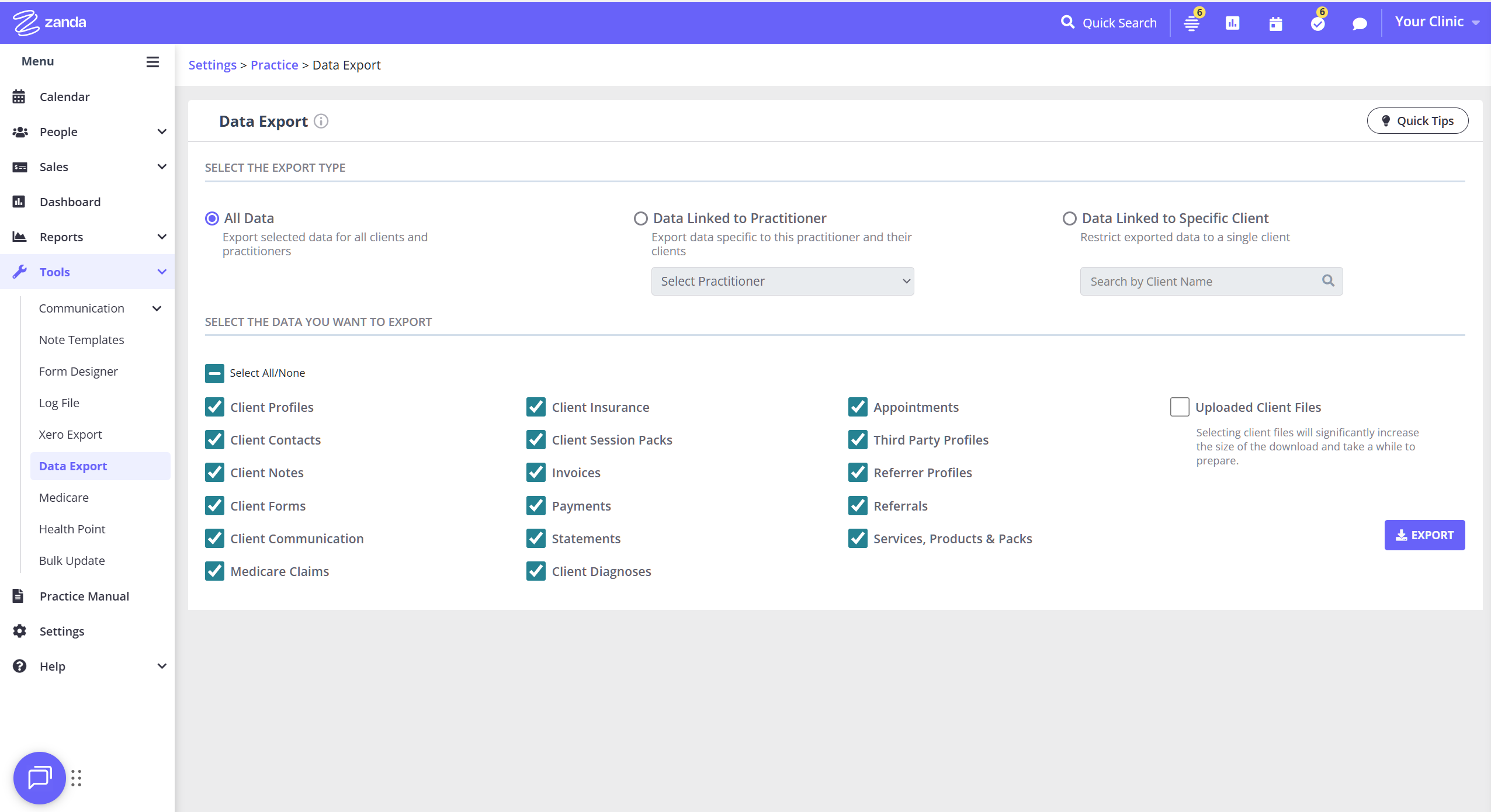Screen dimensions: 1491x812
Task: Open the tasks checkmark icon in header
Action: pyautogui.click(x=1317, y=23)
